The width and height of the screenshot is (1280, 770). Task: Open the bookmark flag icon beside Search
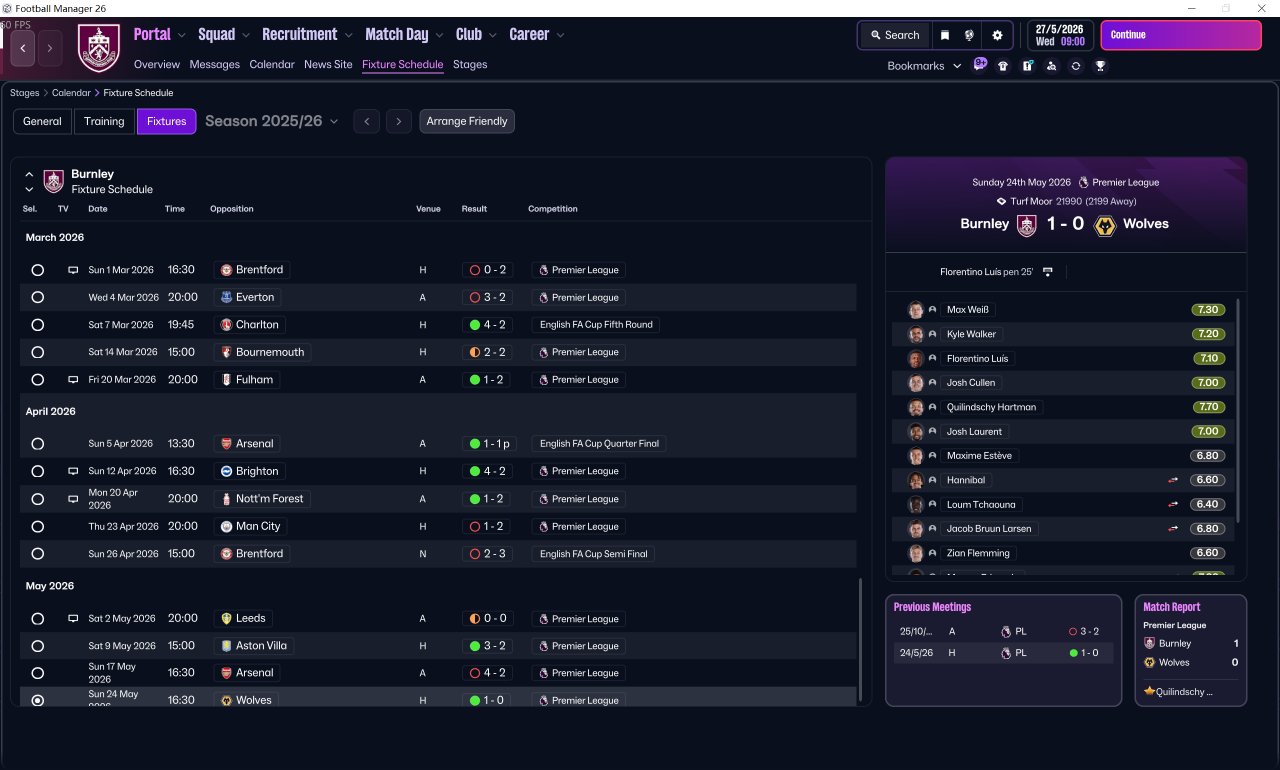[x=945, y=35]
